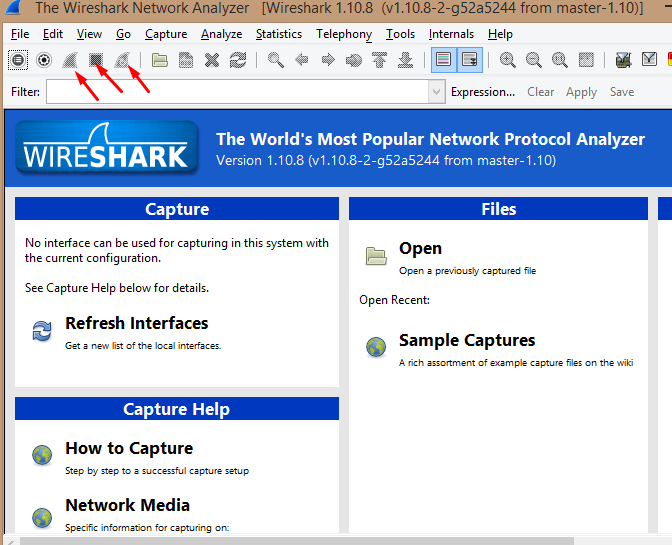
Task: Open the capture interfaces list icon
Action: click(18, 60)
